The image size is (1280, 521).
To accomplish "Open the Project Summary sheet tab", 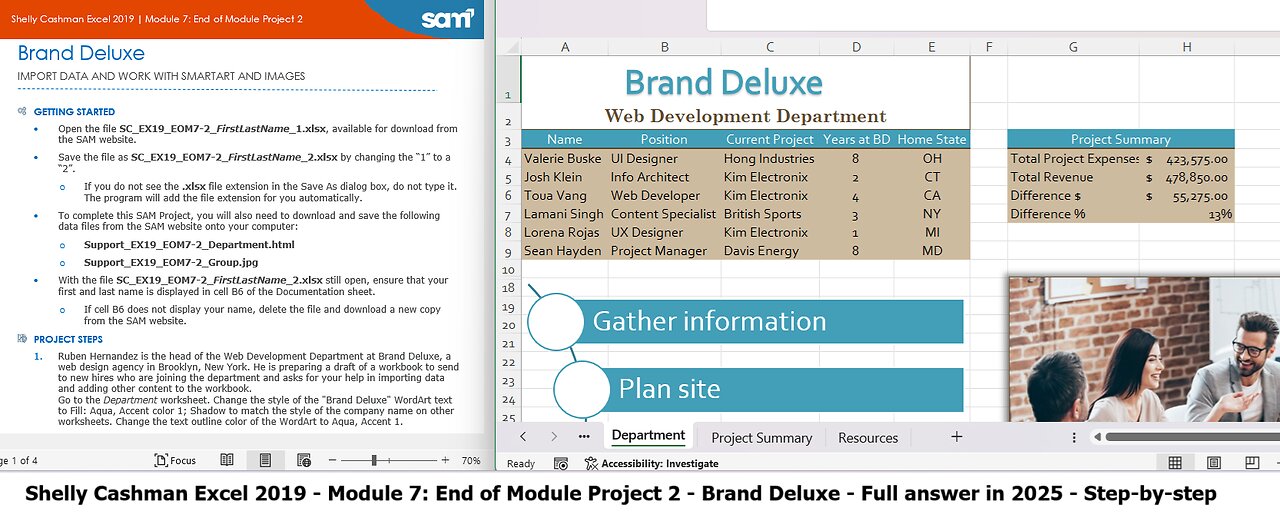I will pyautogui.click(x=761, y=437).
